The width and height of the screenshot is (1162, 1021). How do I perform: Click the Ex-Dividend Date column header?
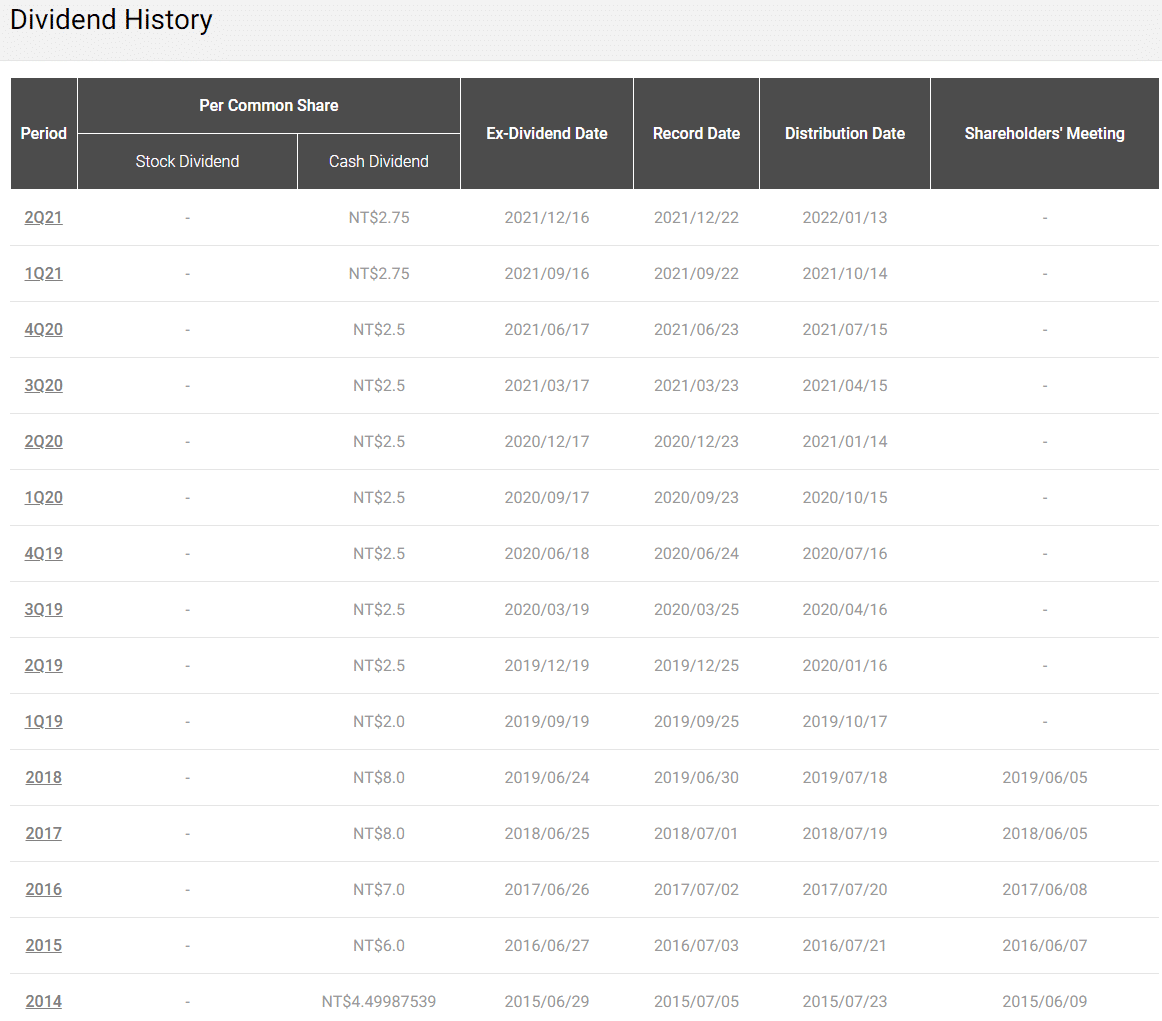coord(546,133)
